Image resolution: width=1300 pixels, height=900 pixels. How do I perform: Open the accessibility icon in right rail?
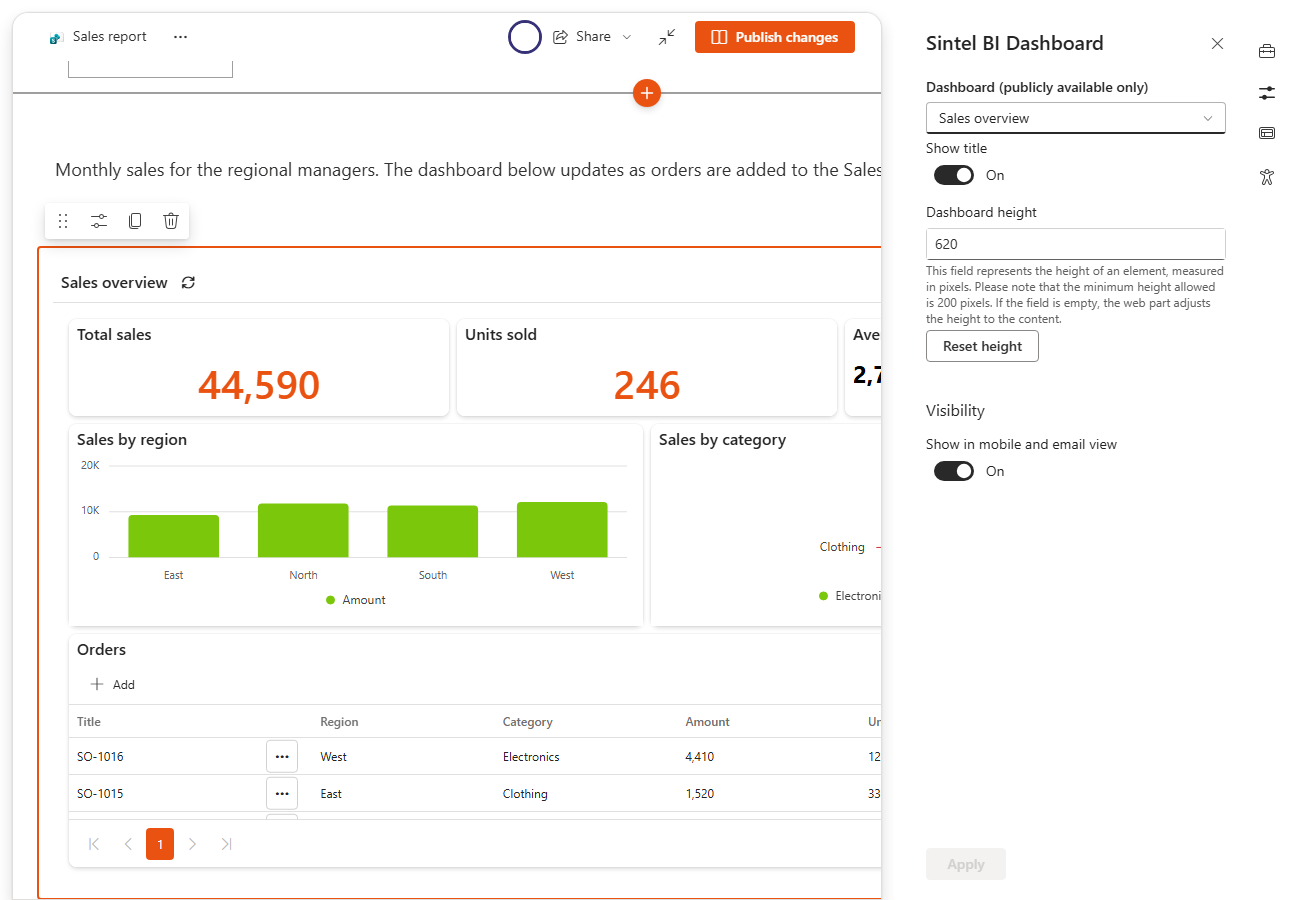tap(1267, 177)
